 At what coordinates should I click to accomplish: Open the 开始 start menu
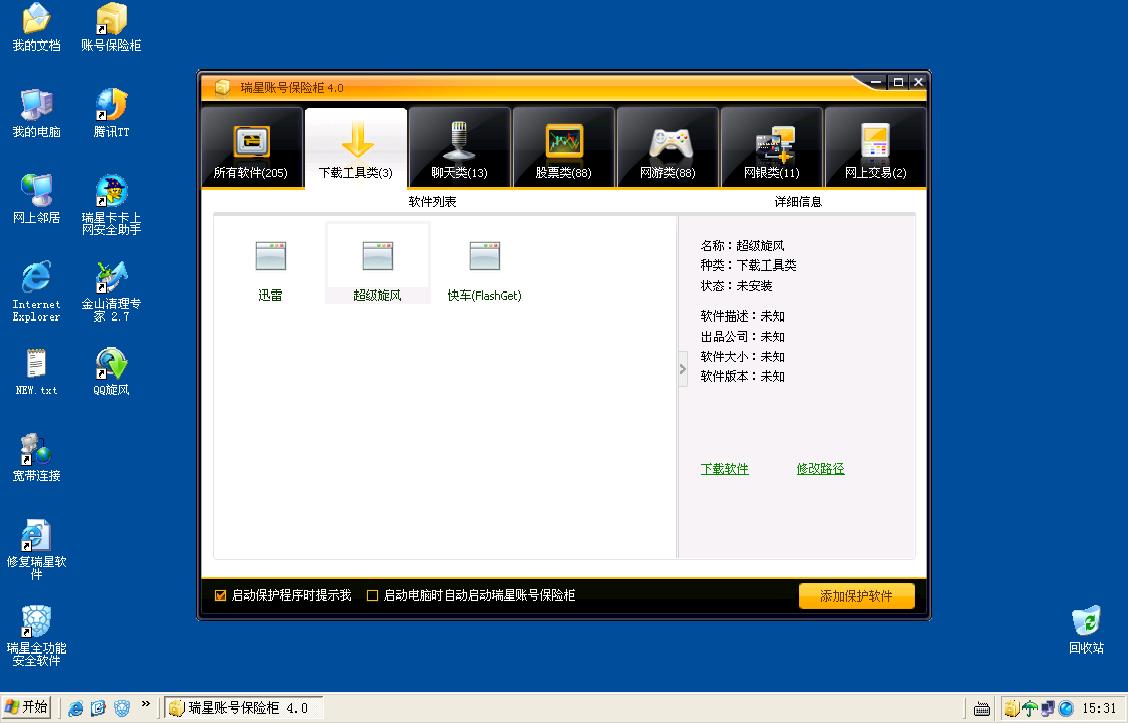click(x=27, y=707)
